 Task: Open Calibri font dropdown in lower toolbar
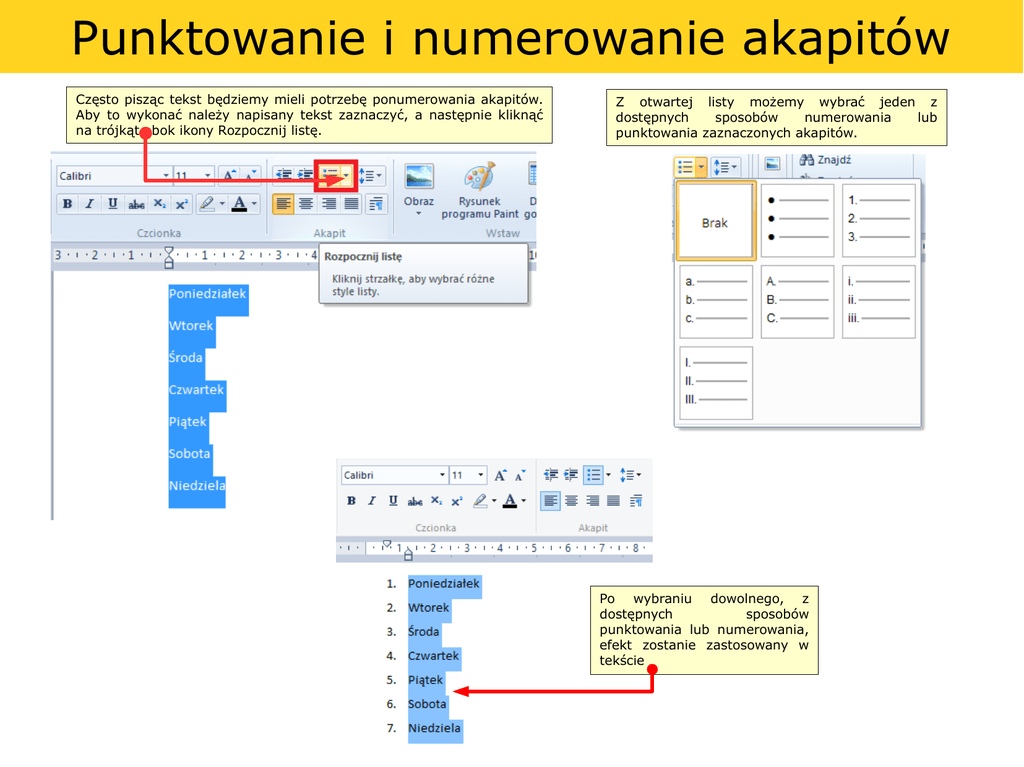442,475
